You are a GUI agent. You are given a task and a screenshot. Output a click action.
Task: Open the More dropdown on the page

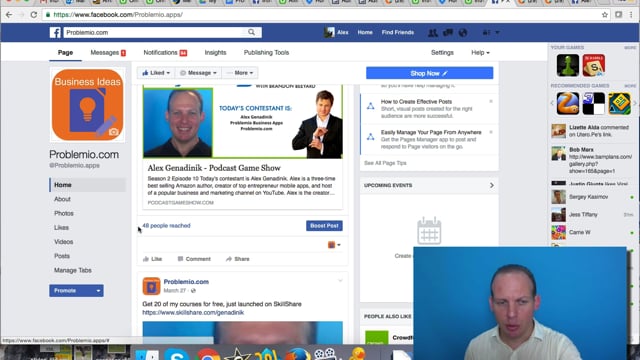240,73
